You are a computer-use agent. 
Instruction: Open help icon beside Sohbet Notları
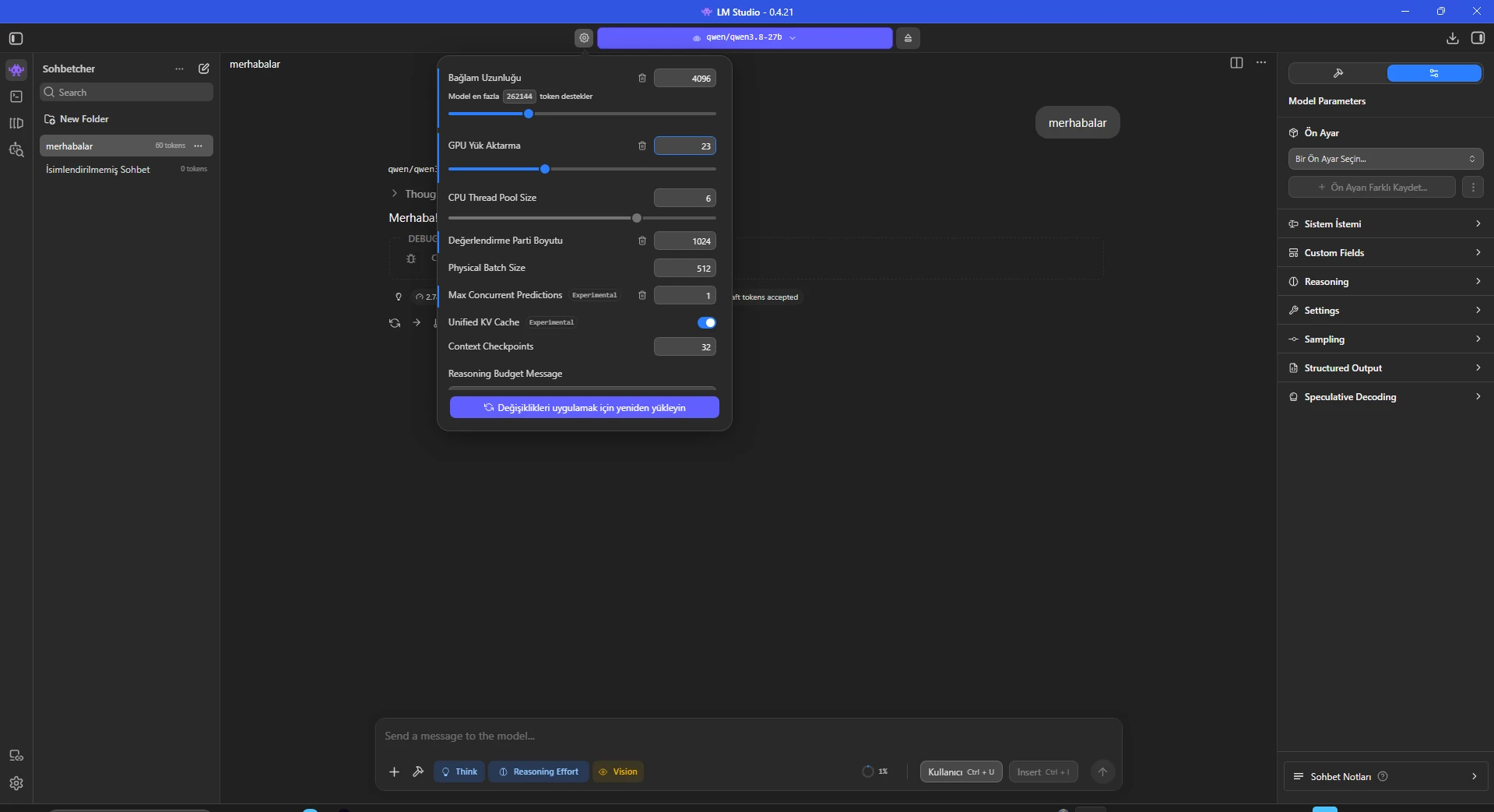1383,776
